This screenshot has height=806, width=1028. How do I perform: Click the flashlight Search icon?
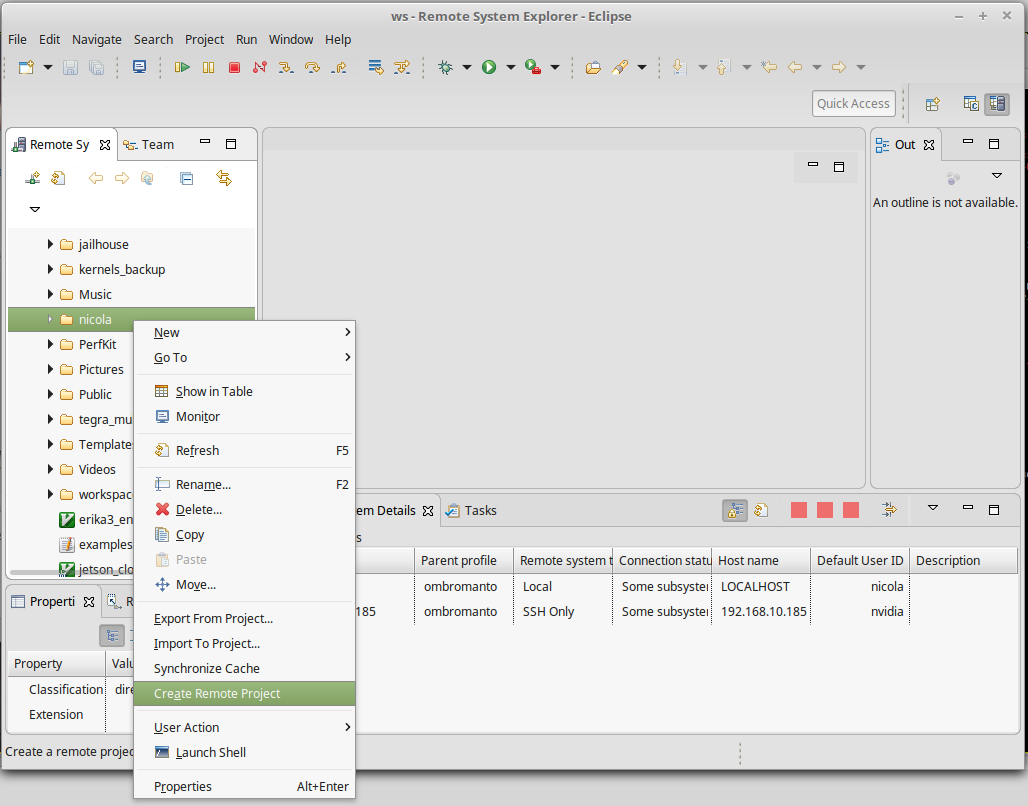coord(620,67)
